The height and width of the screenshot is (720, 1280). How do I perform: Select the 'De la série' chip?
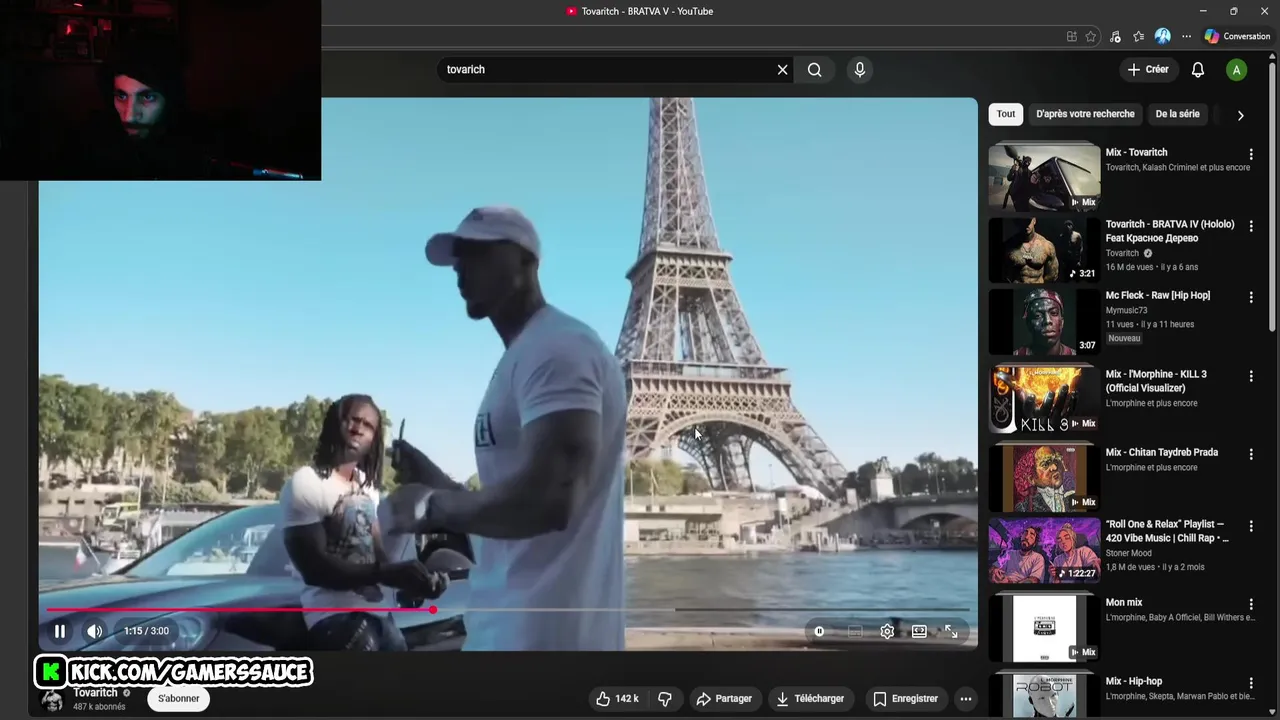1177,114
